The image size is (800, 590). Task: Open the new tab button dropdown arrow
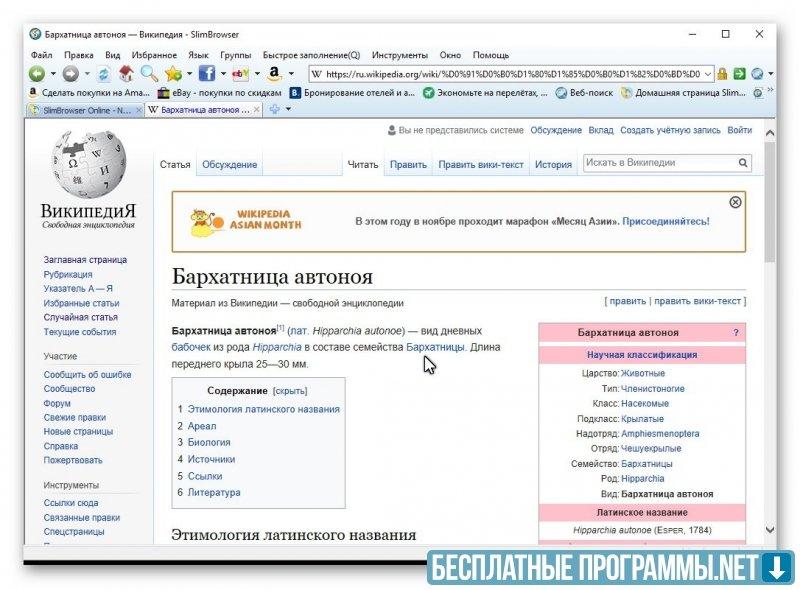pos(289,110)
